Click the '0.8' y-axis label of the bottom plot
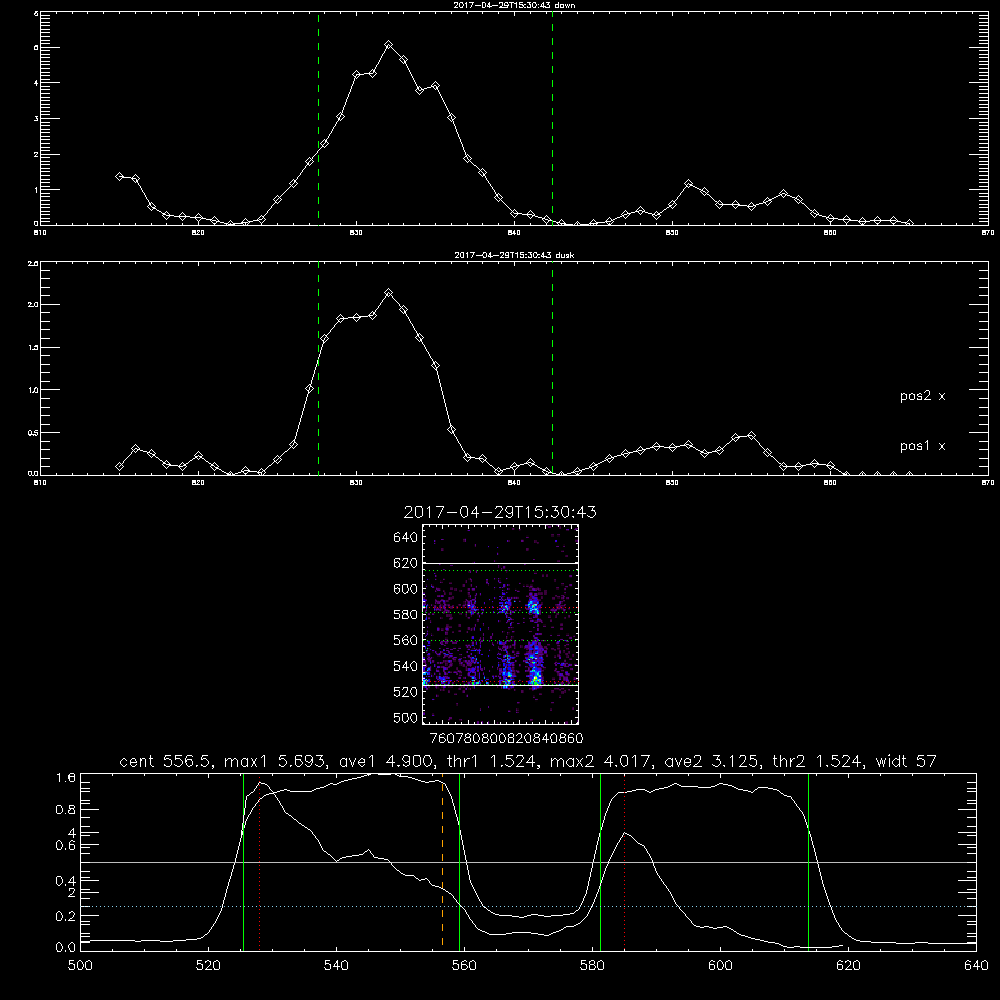 coord(66,809)
